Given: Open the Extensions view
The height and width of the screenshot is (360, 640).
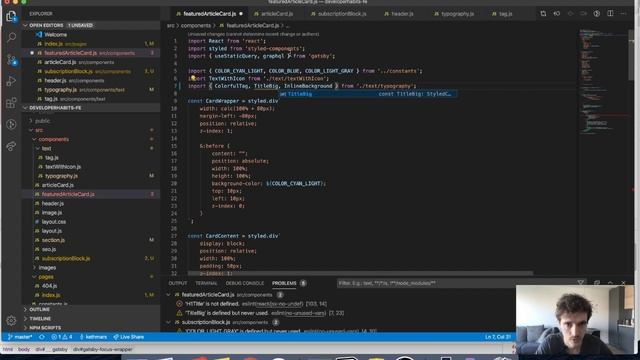Looking at the screenshot, I should 11,102.
